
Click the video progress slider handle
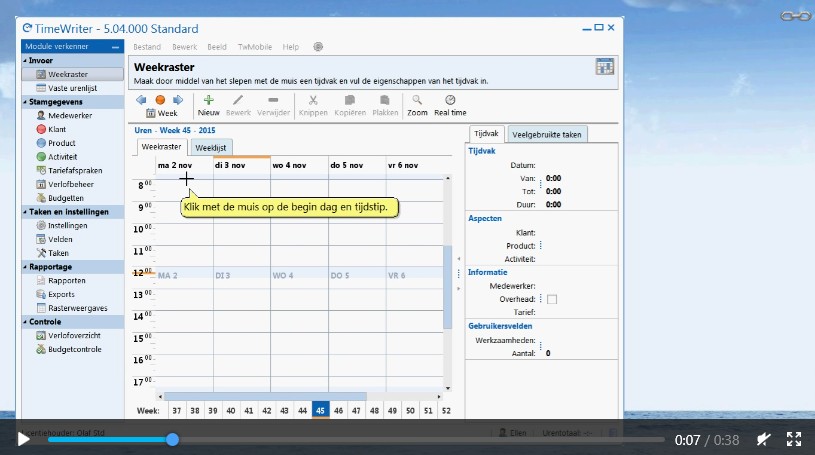pos(172,439)
